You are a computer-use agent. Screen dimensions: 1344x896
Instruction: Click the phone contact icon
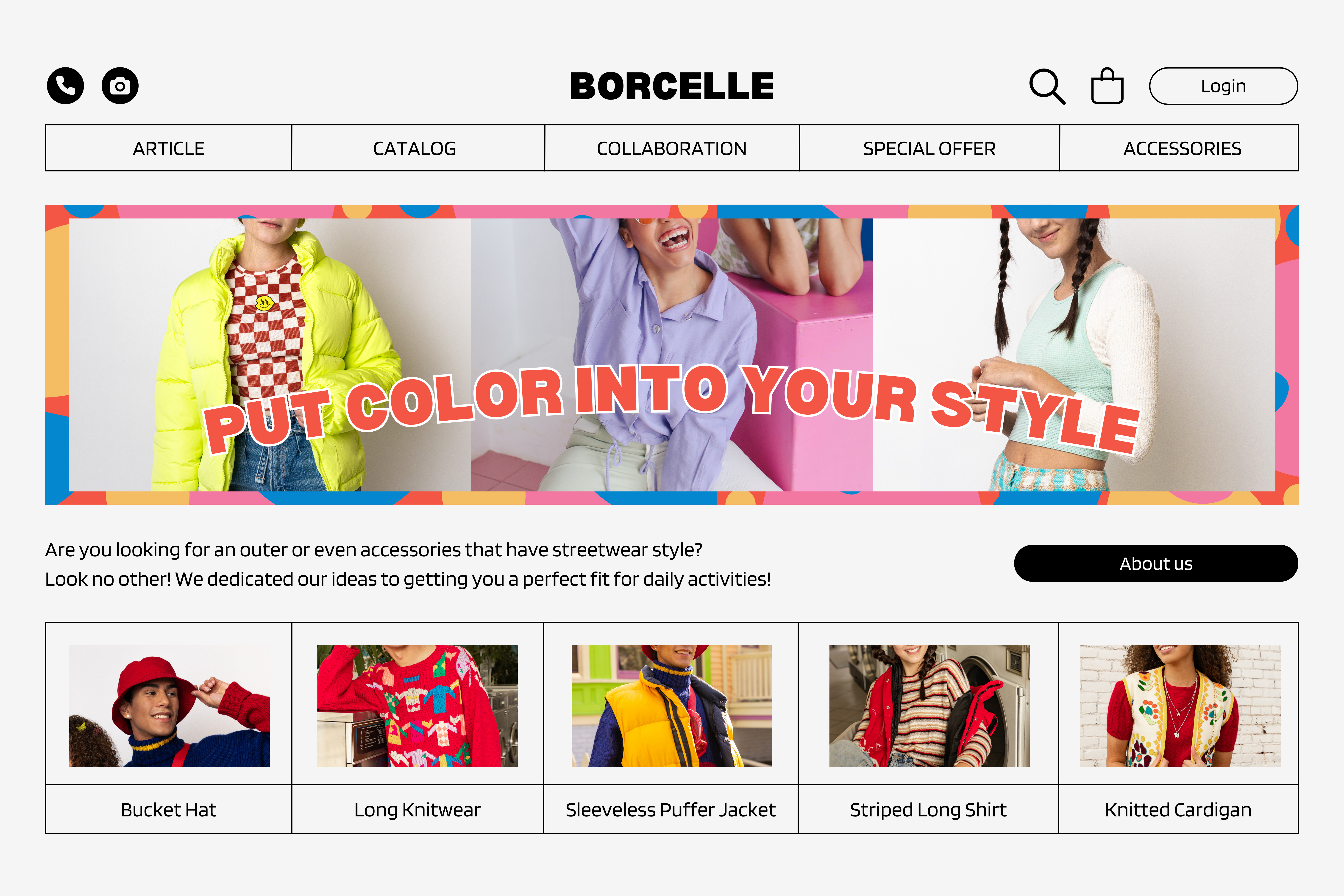coord(65,86)
